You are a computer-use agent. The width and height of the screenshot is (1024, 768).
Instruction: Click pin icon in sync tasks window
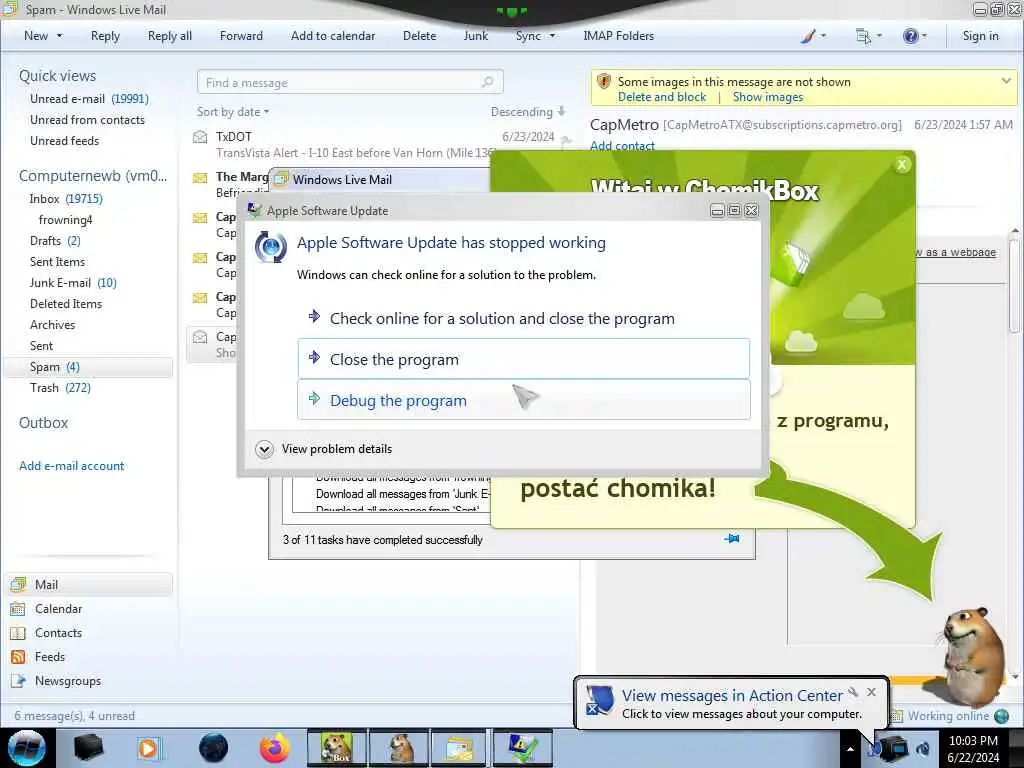731,539
